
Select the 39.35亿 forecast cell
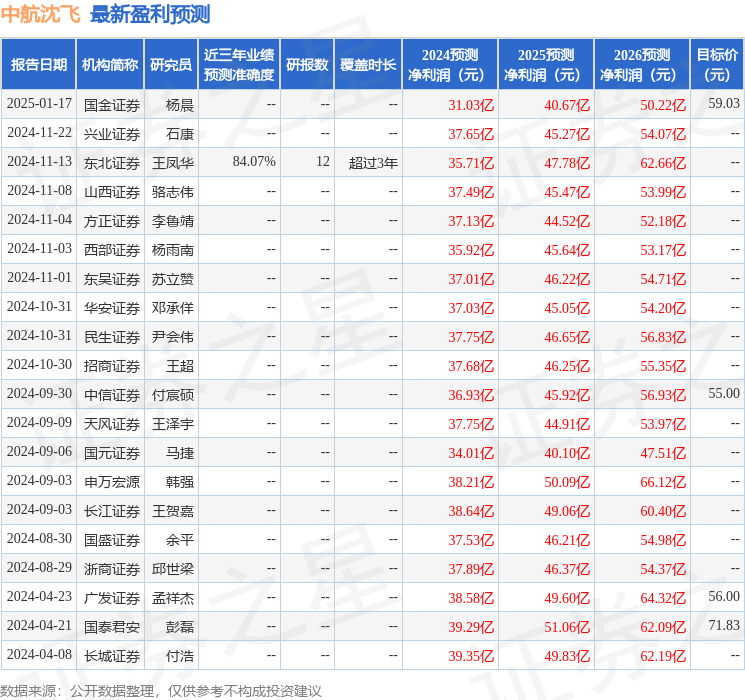450,655
